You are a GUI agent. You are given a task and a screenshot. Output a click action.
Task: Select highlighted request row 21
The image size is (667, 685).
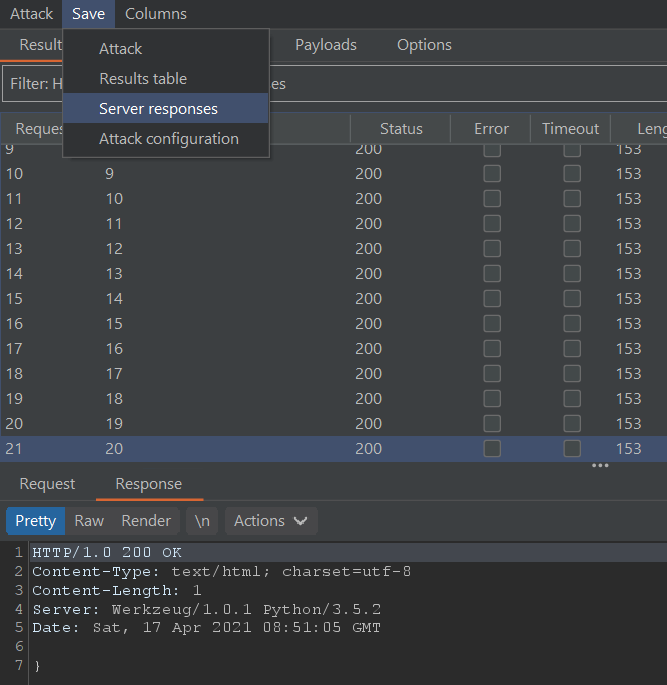pyautogui.click(x=334, y=449)
